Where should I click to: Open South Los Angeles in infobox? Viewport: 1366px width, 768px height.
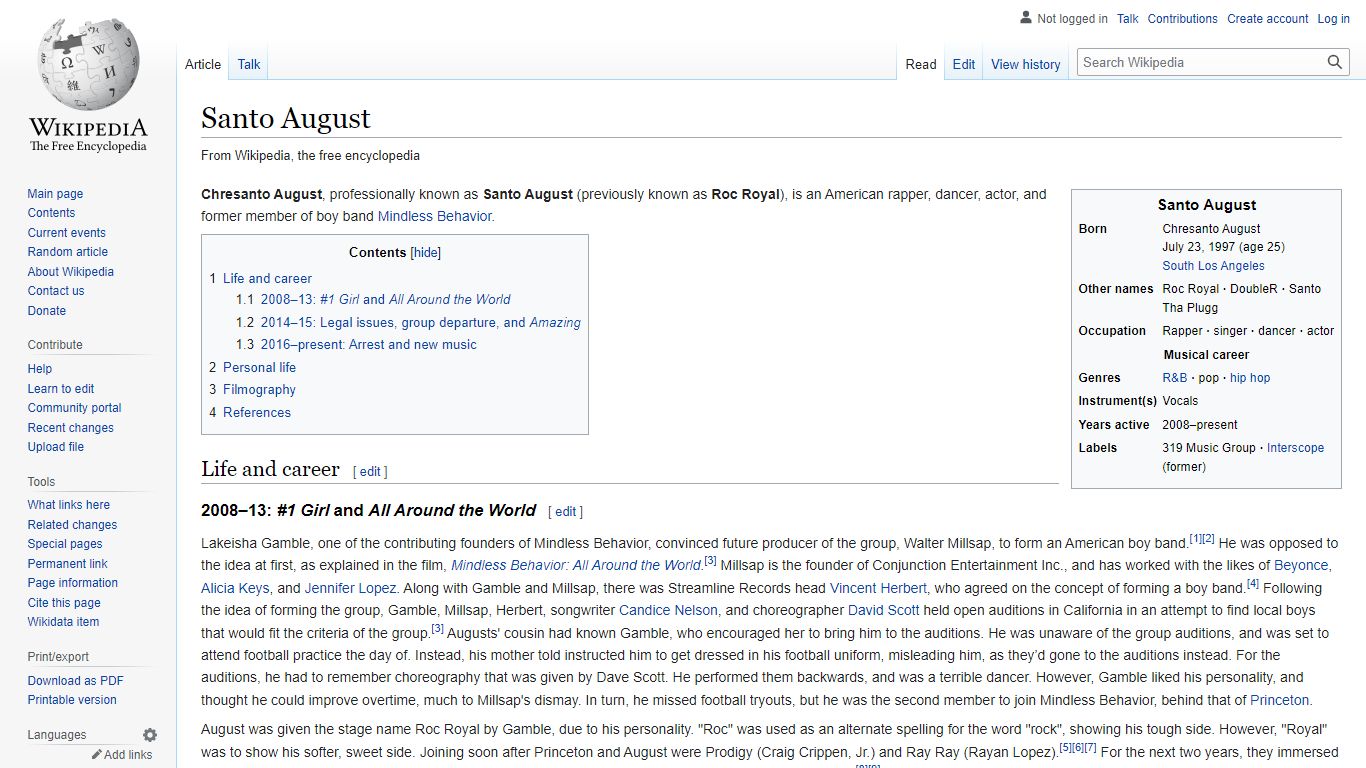click(1213, 266)
